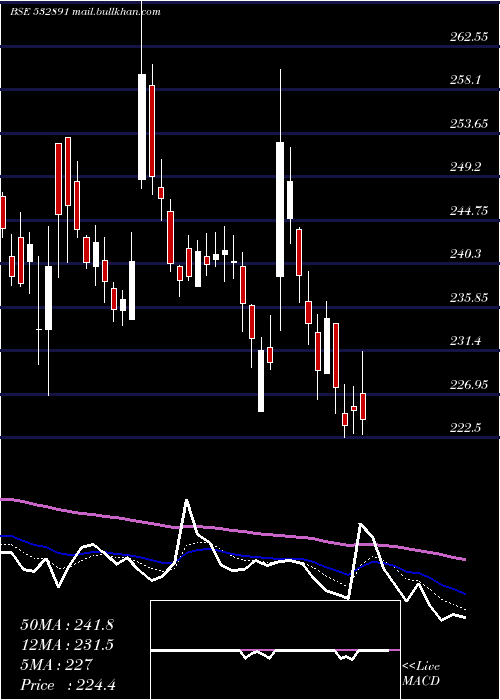
Task: Click the 231.4 price level label
Action: (x=467, y=341)
